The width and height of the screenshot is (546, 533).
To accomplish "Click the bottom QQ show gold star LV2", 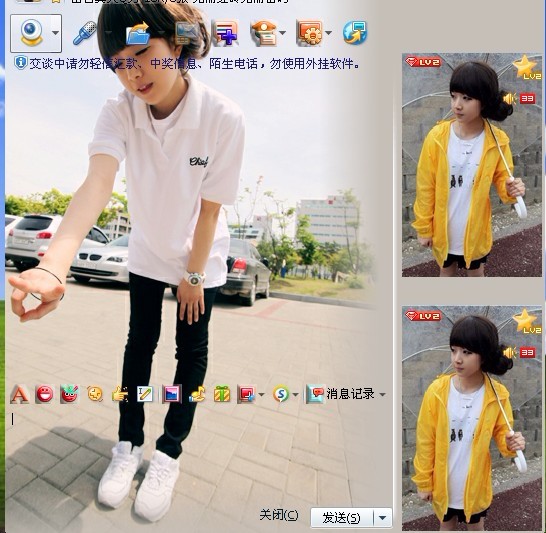I will pos(527,321).
